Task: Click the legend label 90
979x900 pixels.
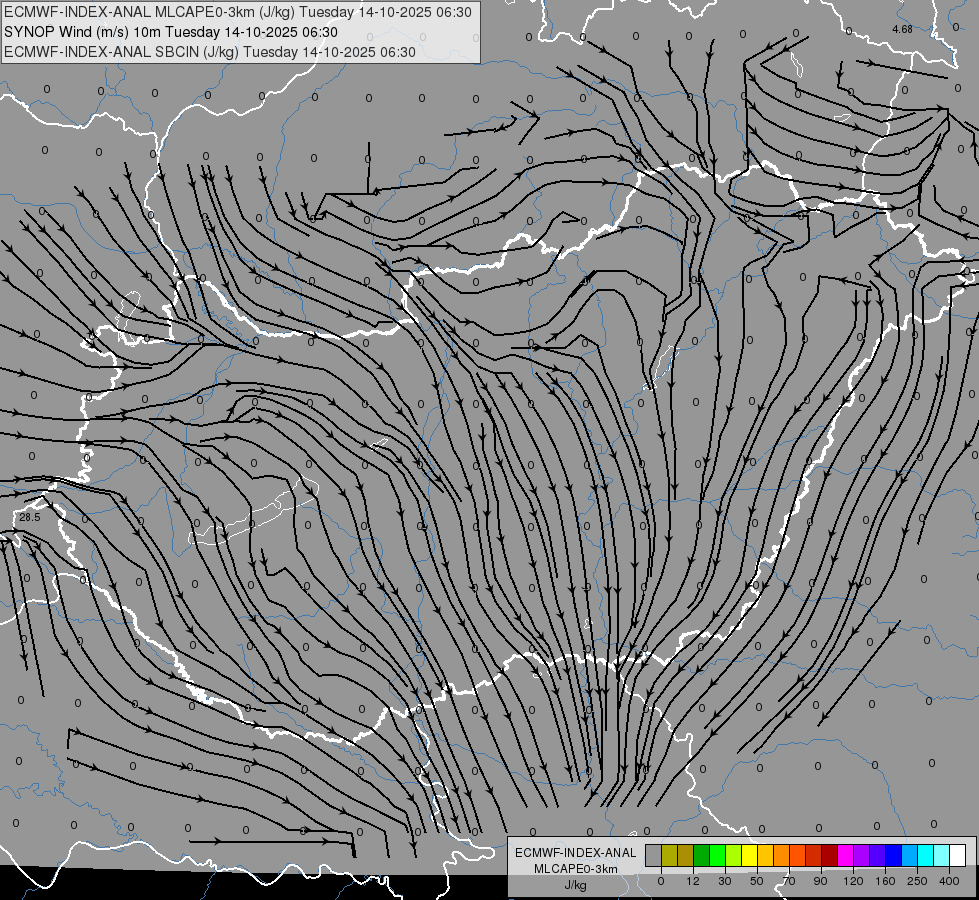Action: pyautogui.click(x=820, y=881)
